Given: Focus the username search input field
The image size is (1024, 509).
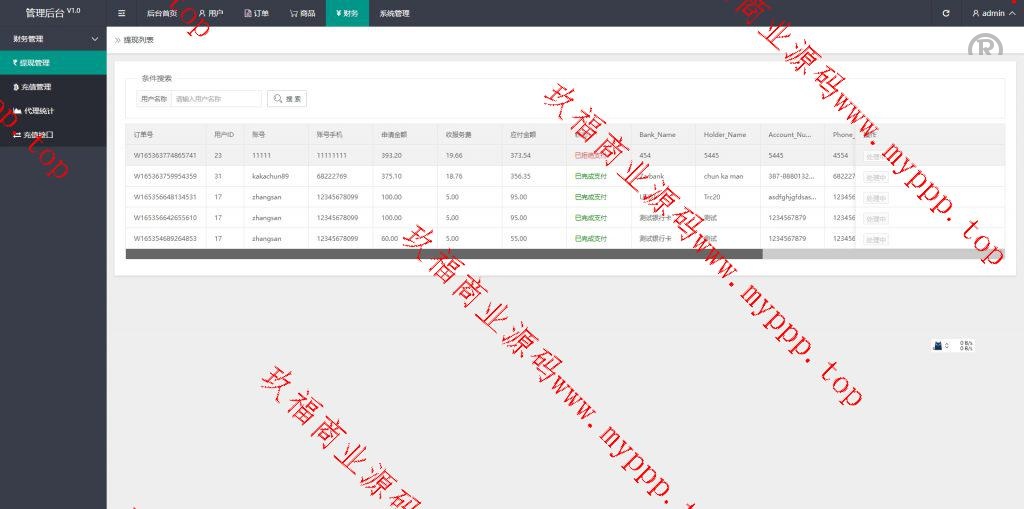Looking at the screenshot, I should 216,99.
